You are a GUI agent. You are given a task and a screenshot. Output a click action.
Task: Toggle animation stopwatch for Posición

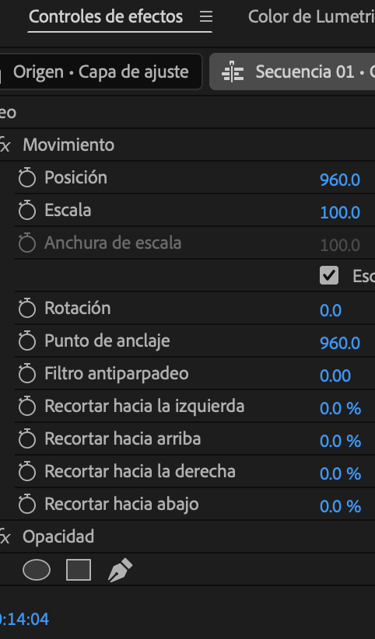click(x=27, y=178)
